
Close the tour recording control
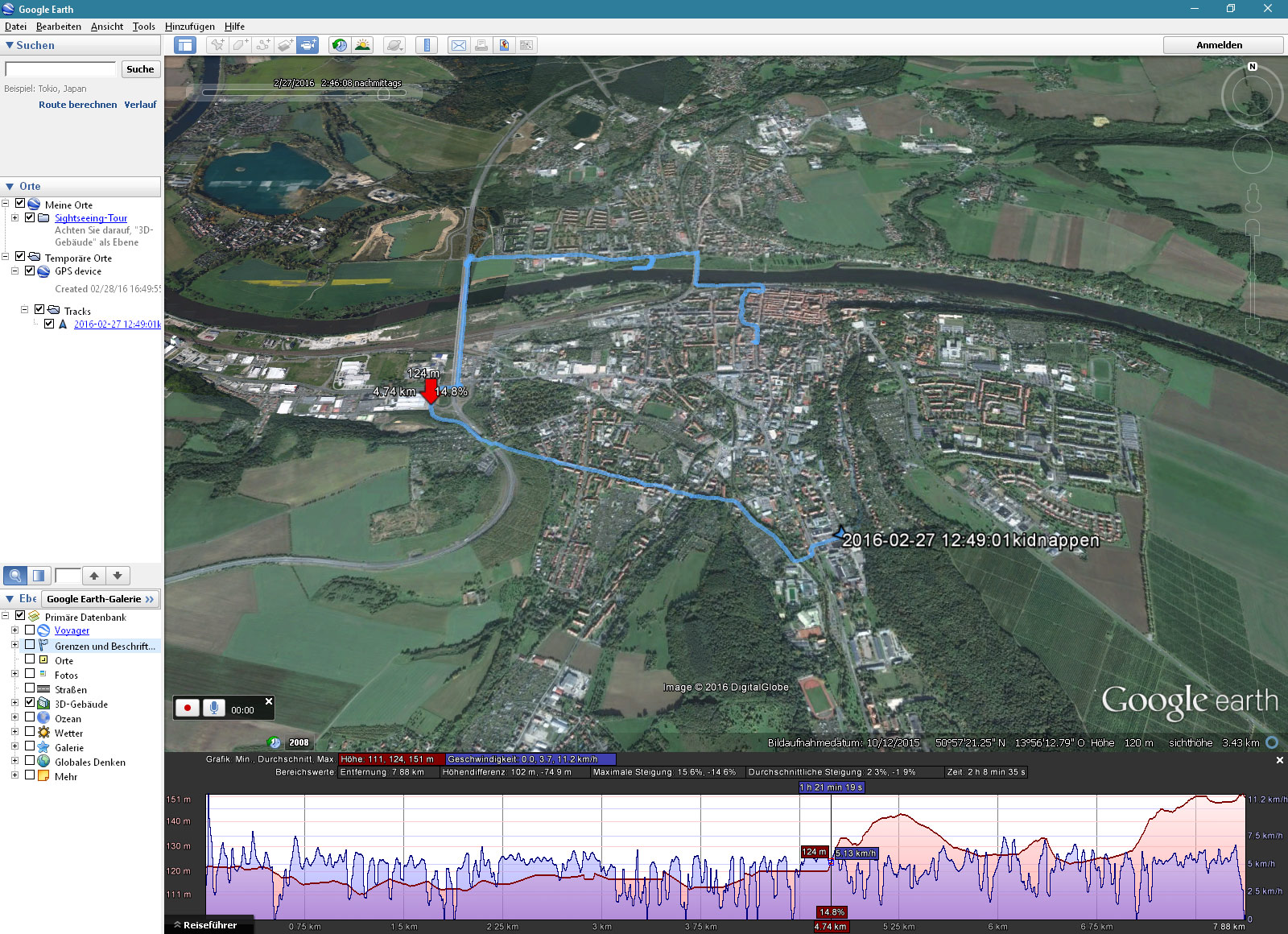(269, 701)
